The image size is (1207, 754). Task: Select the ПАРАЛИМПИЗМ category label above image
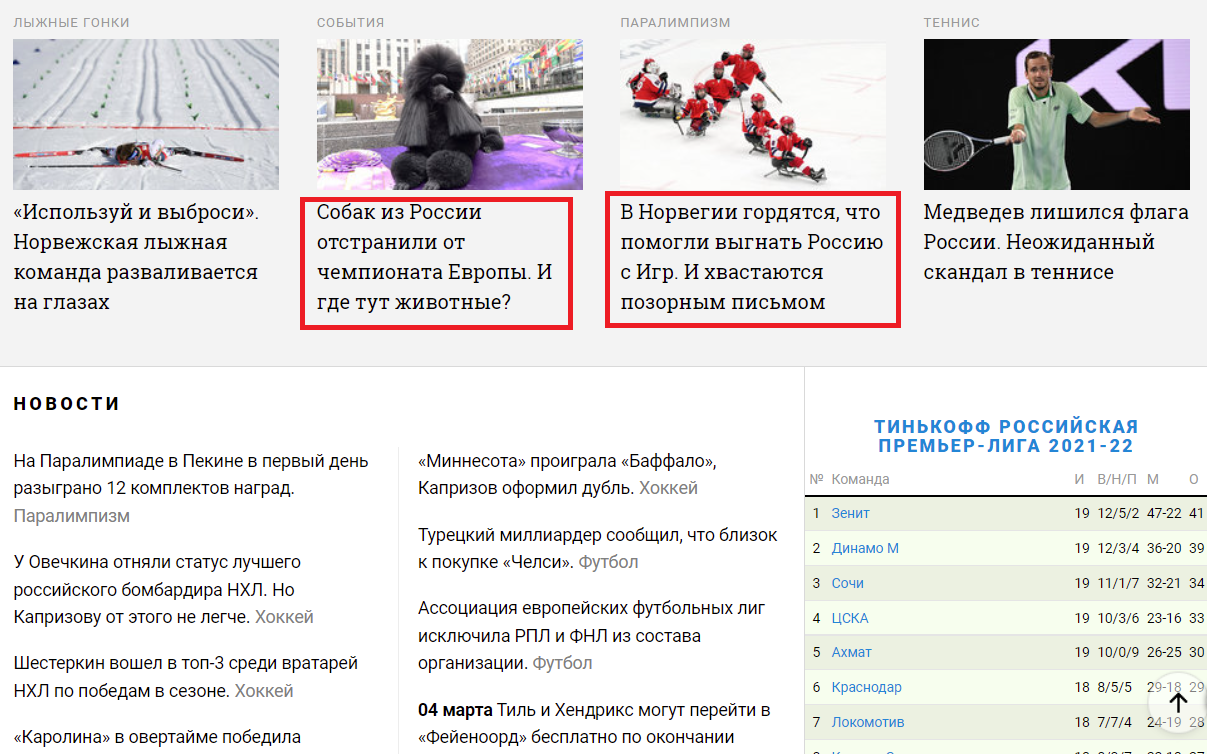[x=675, y=22]
